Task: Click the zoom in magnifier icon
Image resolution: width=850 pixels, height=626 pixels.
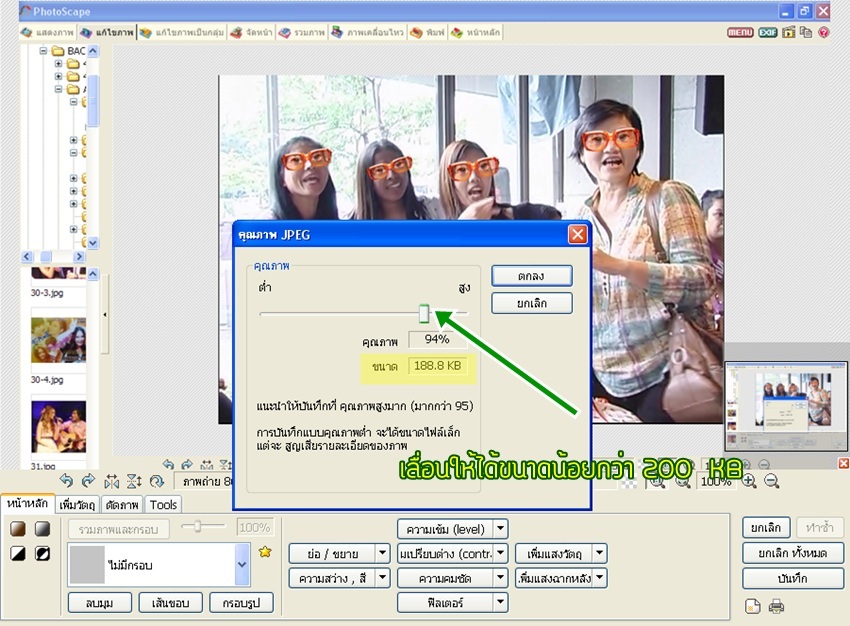Action: tap(750, 480)
